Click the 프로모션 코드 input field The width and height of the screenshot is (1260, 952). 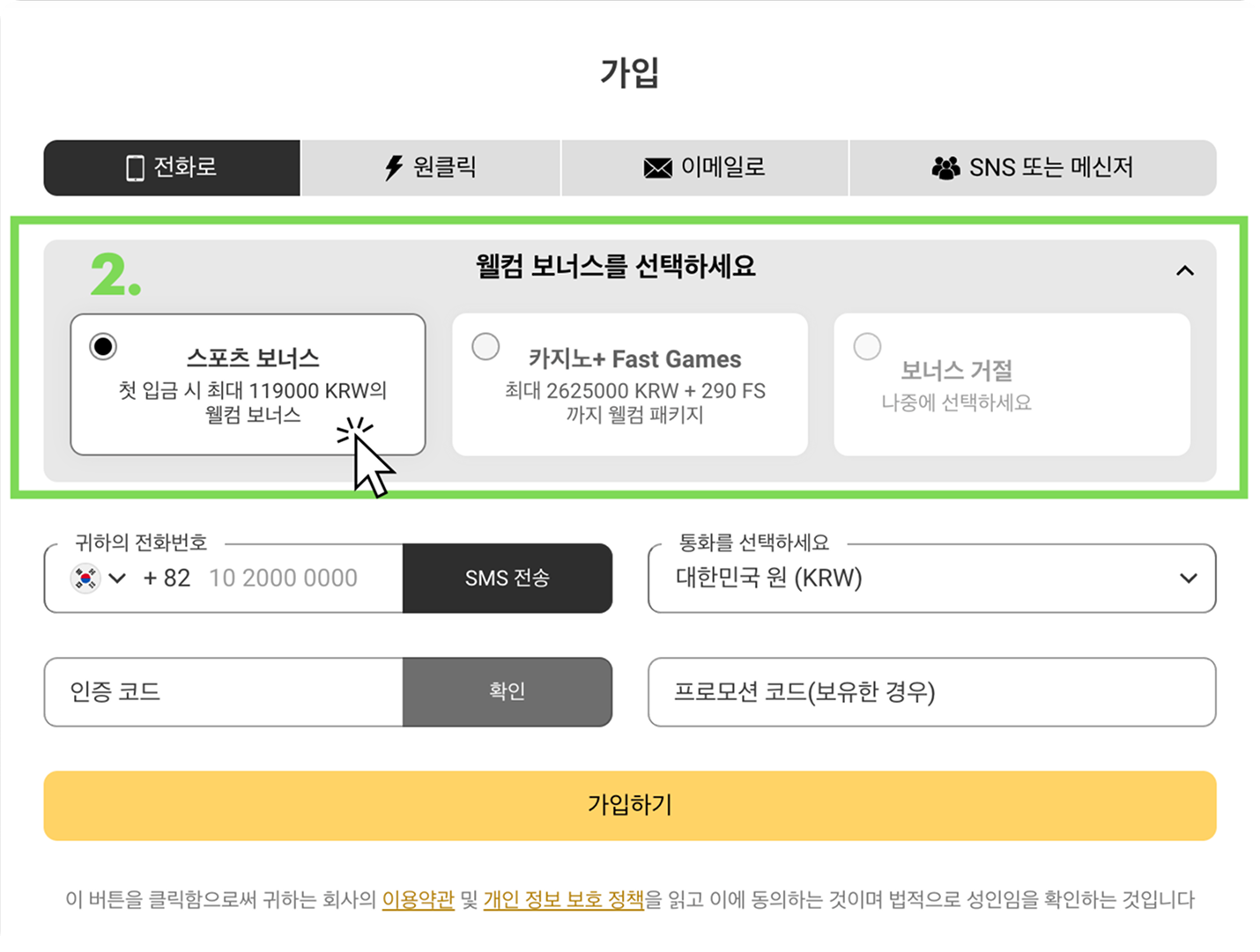931,692
